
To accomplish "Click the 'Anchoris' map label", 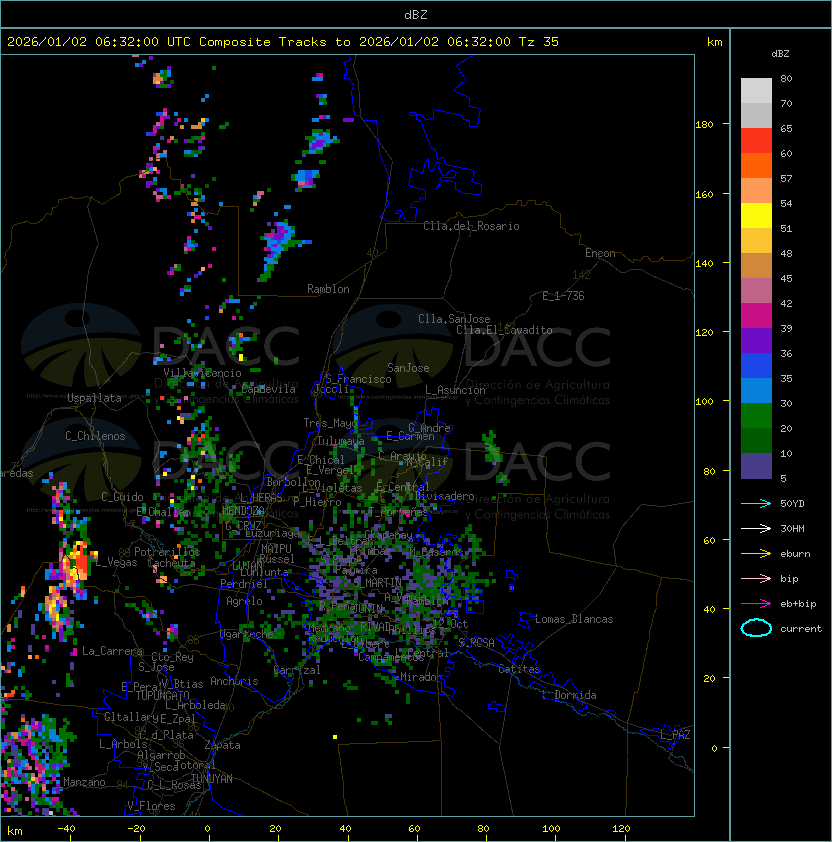I will click(234, 681).
